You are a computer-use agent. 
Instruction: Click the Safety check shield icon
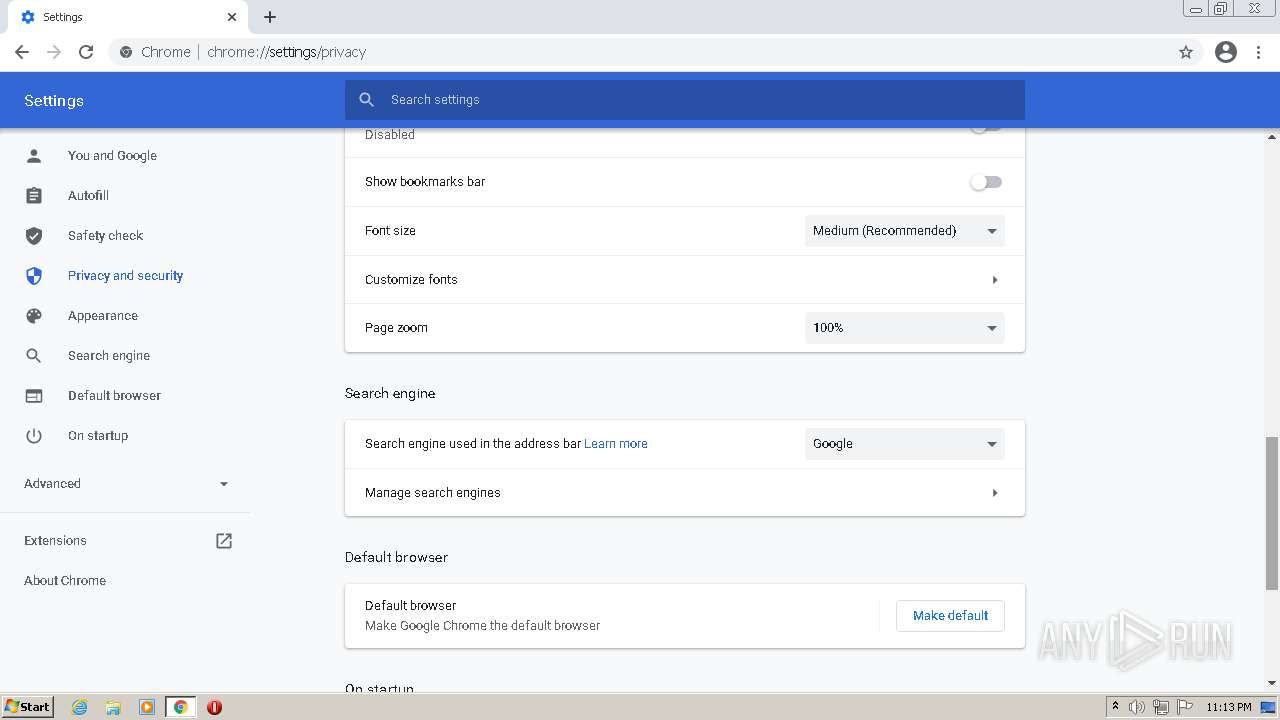point(34,236)
